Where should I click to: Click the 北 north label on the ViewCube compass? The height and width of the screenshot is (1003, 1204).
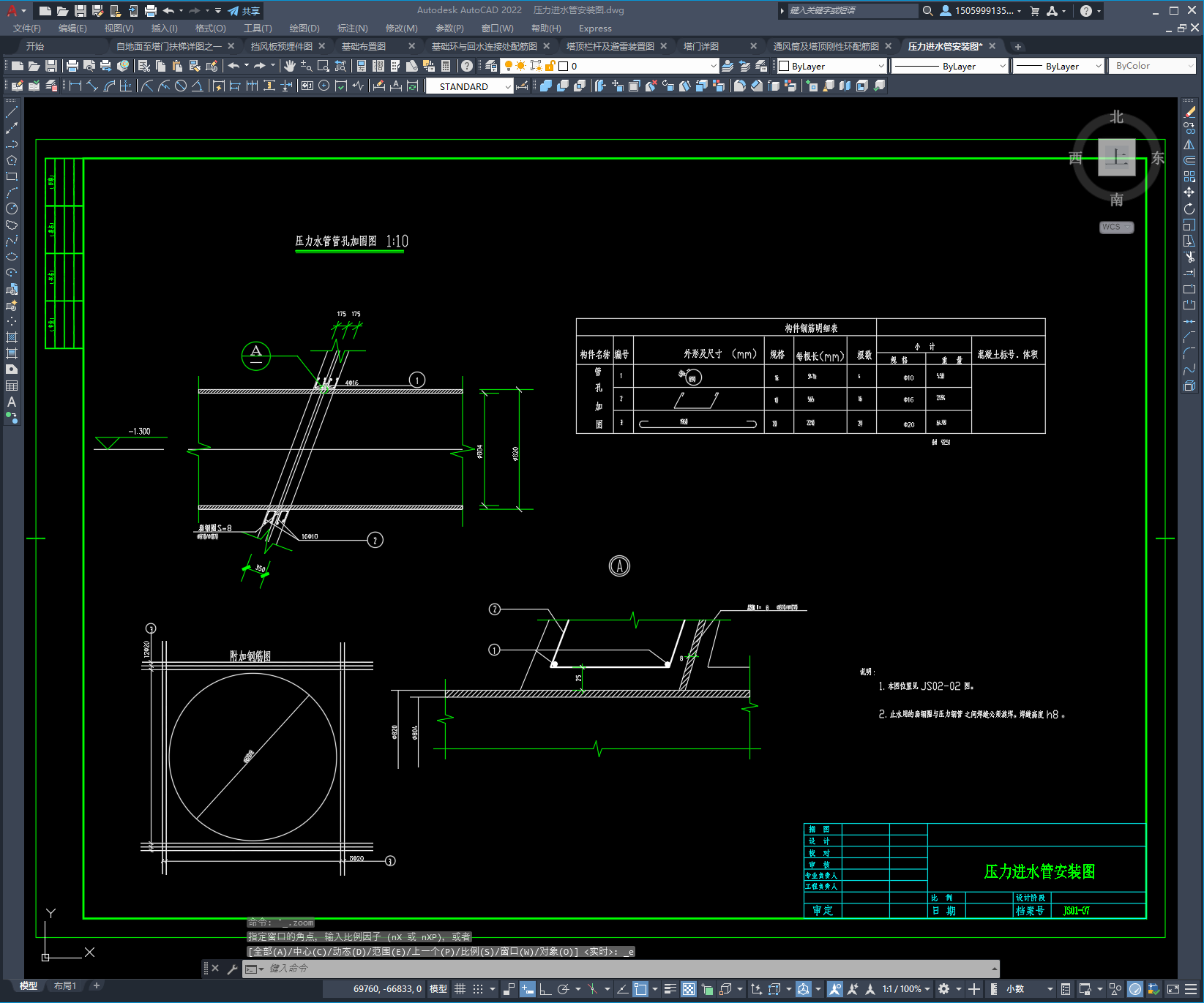(1116, 117)
